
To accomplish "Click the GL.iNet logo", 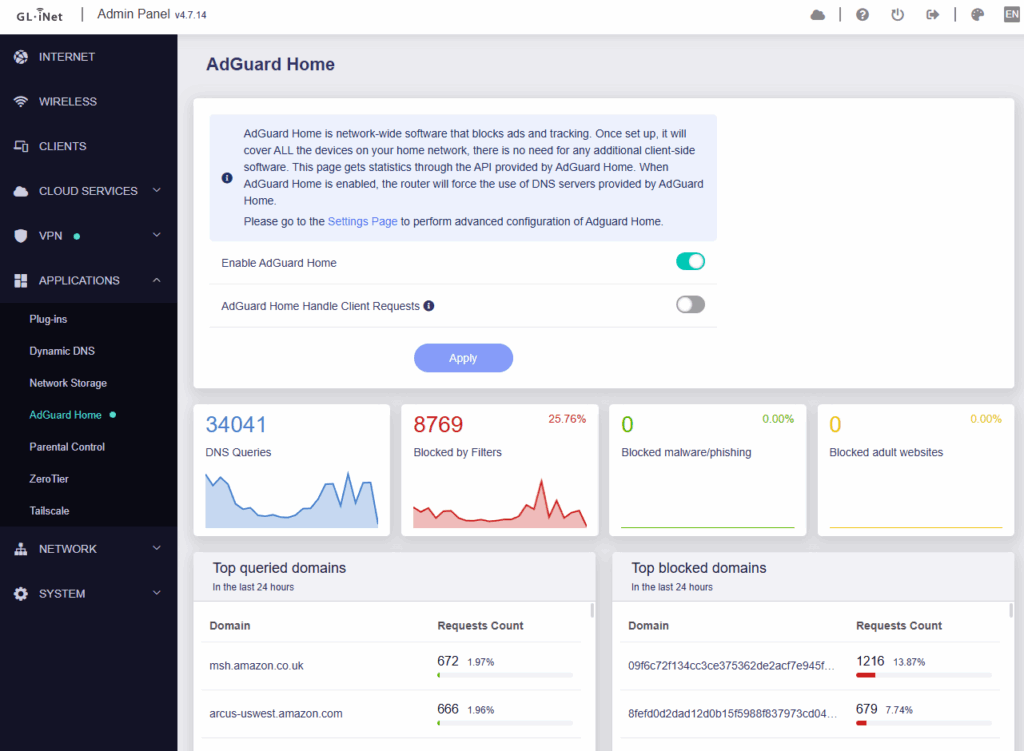I will coord(40,15).
